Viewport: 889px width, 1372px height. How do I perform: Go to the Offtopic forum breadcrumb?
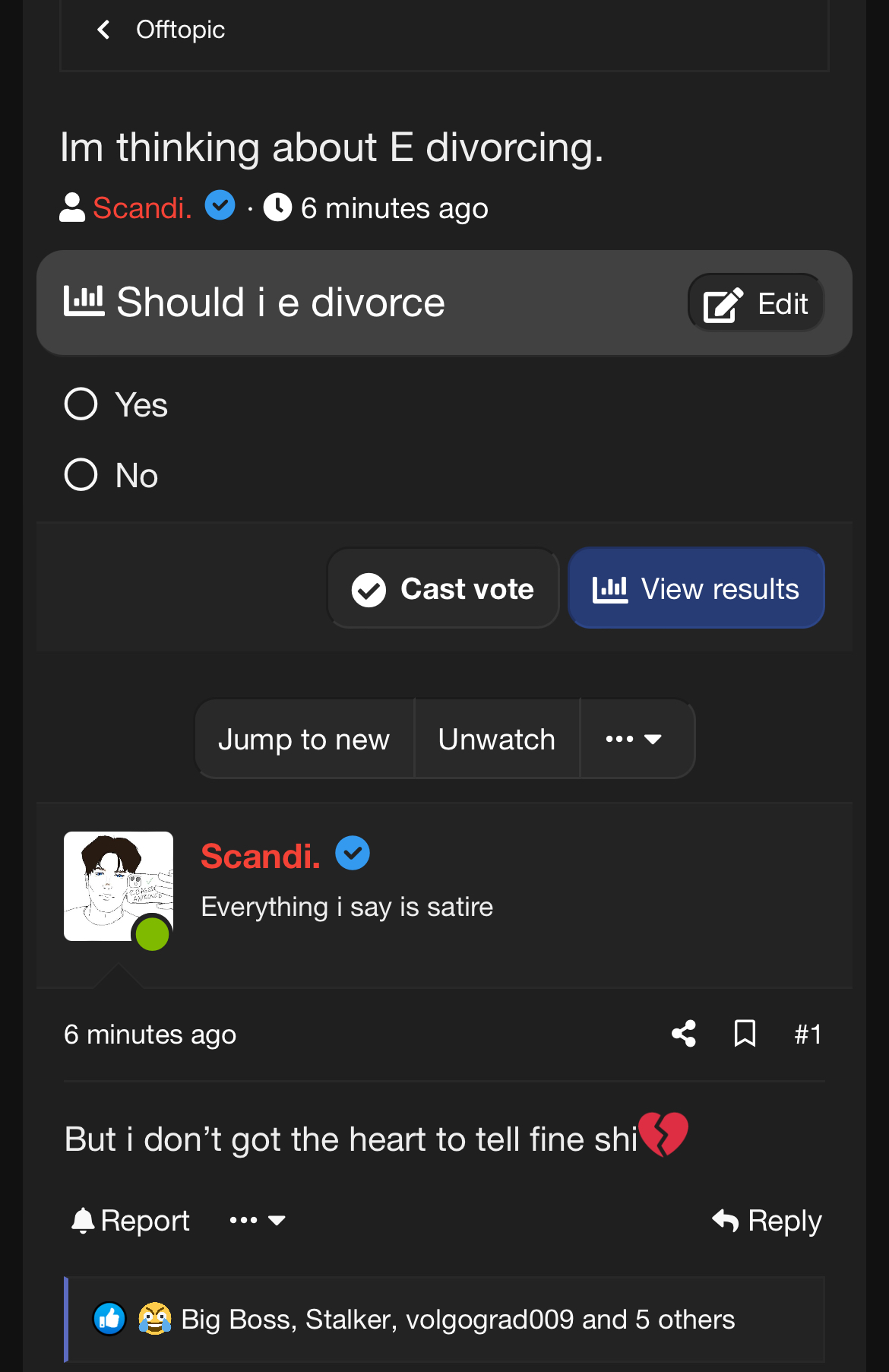[x=180, y=30]
